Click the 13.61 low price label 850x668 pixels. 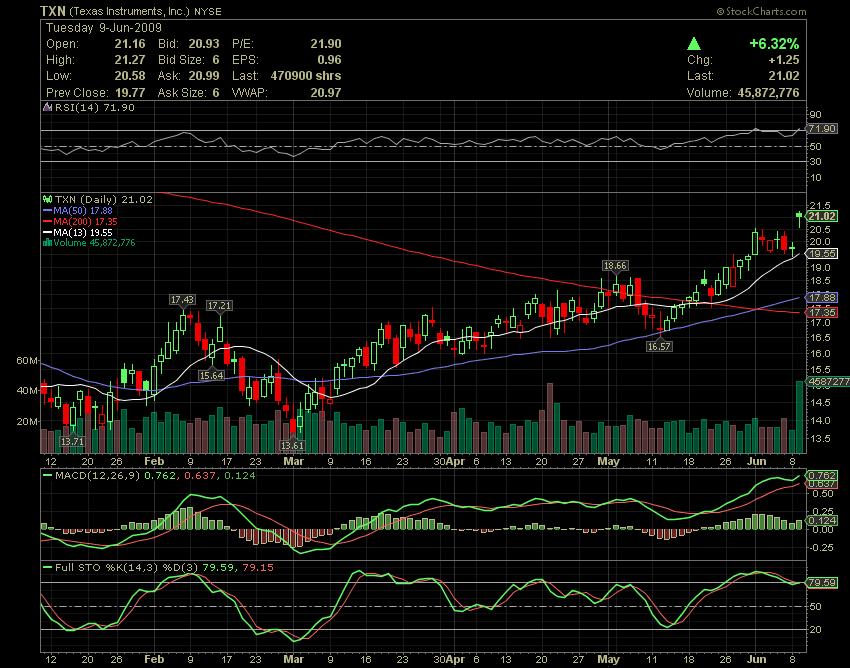pos(293,445)
